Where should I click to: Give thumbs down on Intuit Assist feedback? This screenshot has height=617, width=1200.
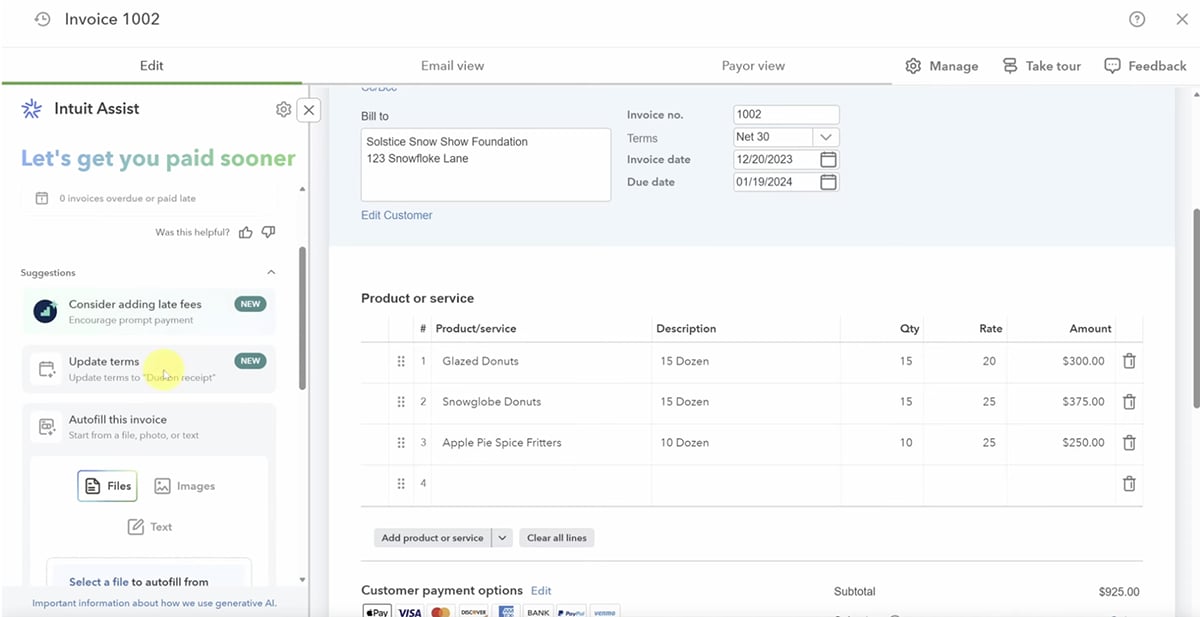tap(268, 231)
